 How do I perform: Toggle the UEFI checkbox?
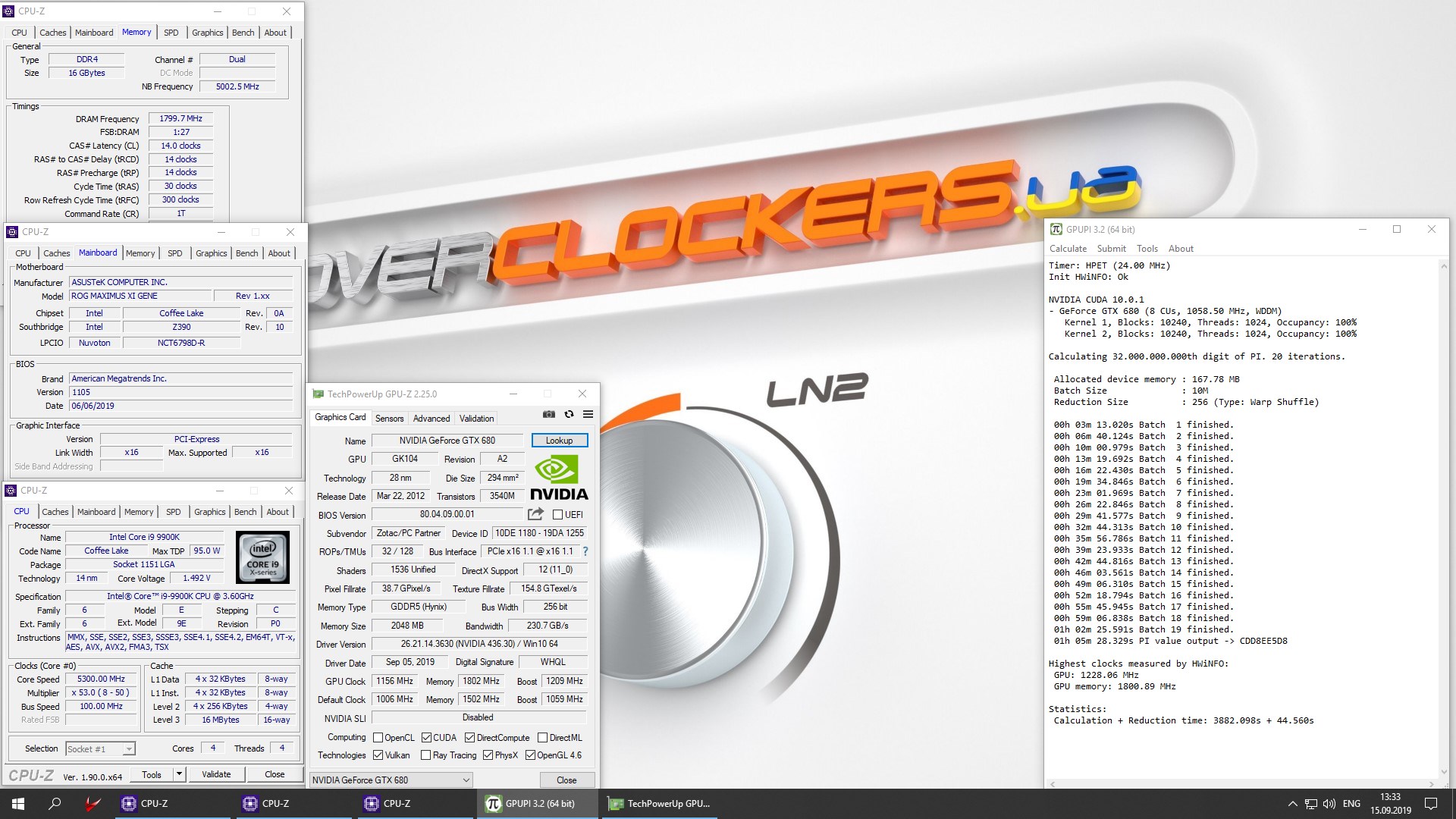(557, 515)
